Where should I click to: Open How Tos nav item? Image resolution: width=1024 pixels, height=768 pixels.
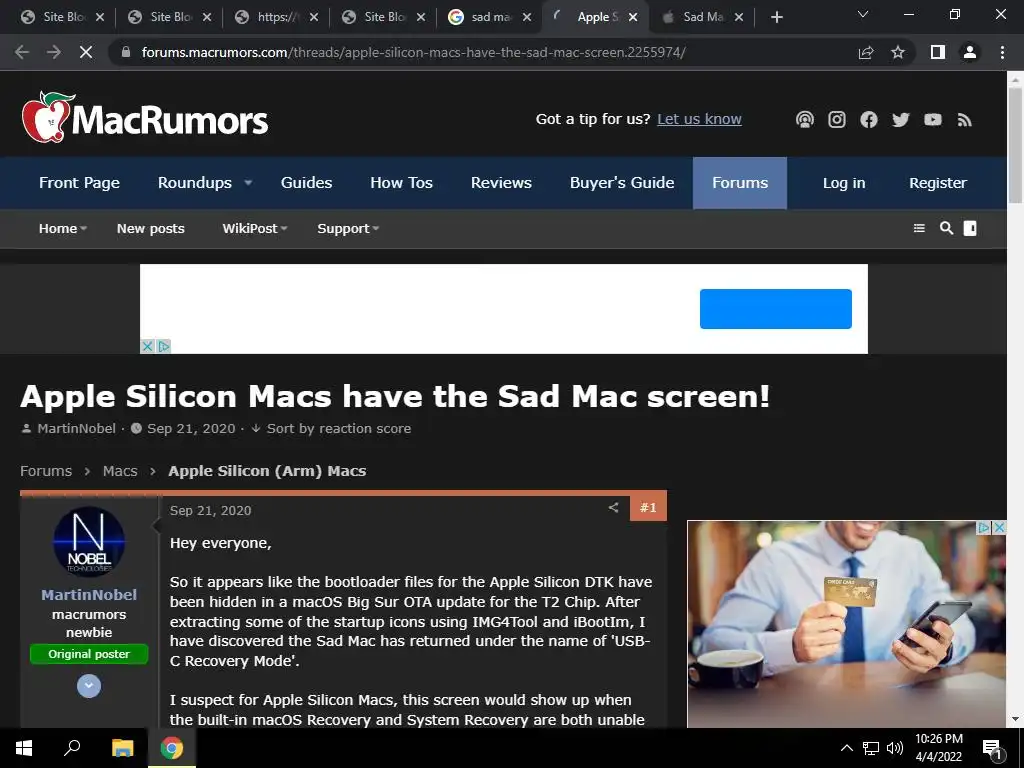point(402,183)
